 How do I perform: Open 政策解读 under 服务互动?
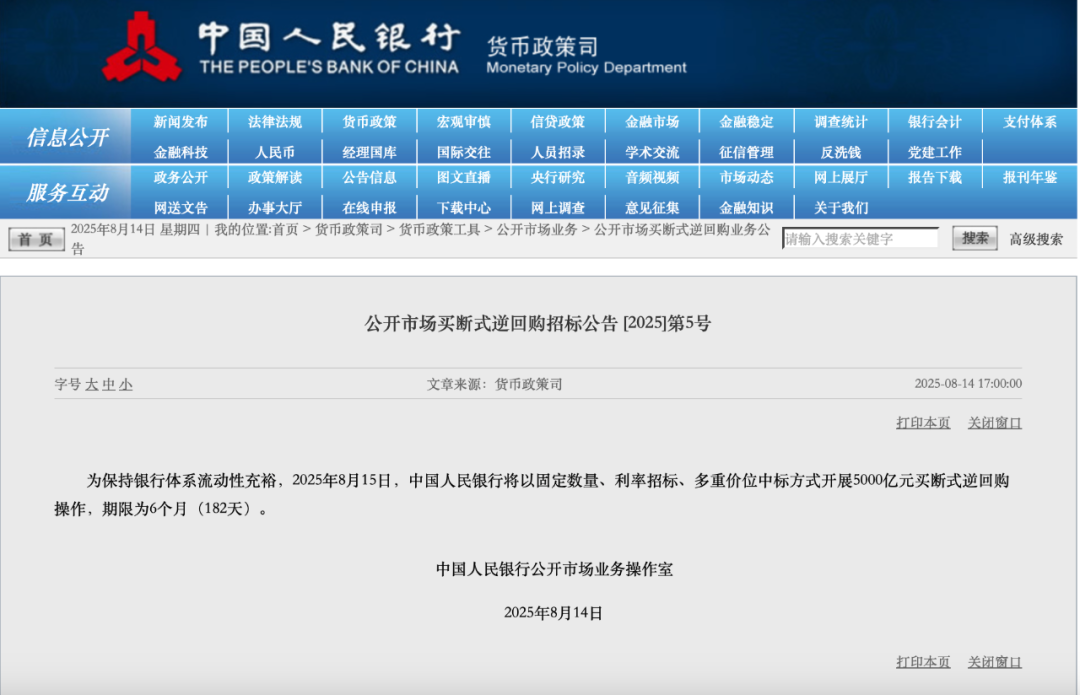click(x=275, y=177)
